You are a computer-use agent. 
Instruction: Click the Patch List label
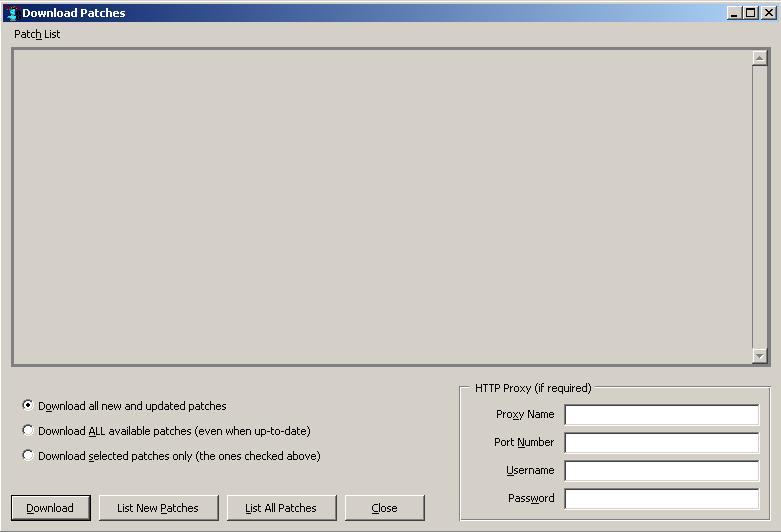[x=37, y=34]
